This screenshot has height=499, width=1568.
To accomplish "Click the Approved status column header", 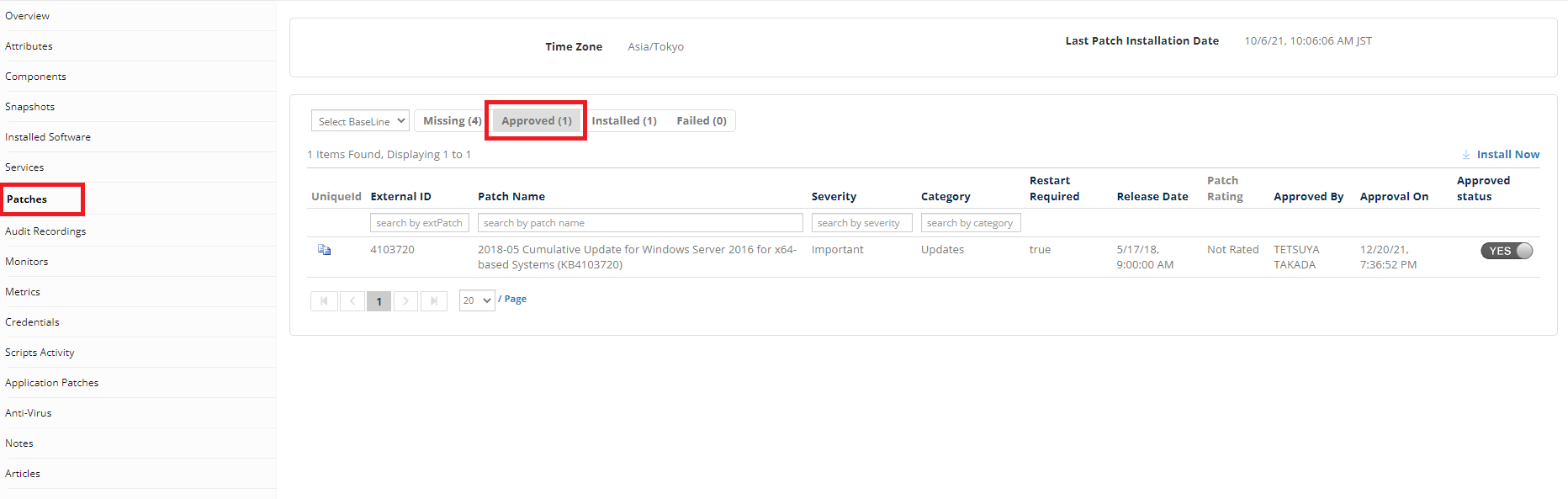I will (1483, 188).
